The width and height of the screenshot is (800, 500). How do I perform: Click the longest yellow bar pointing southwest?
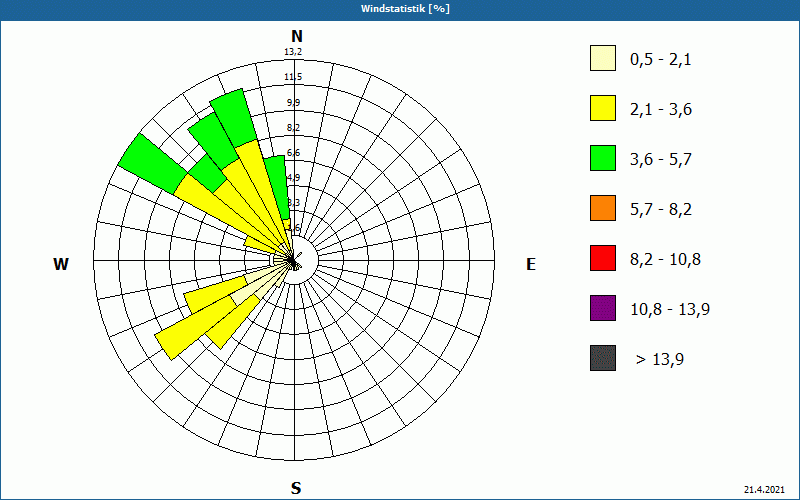196,327
